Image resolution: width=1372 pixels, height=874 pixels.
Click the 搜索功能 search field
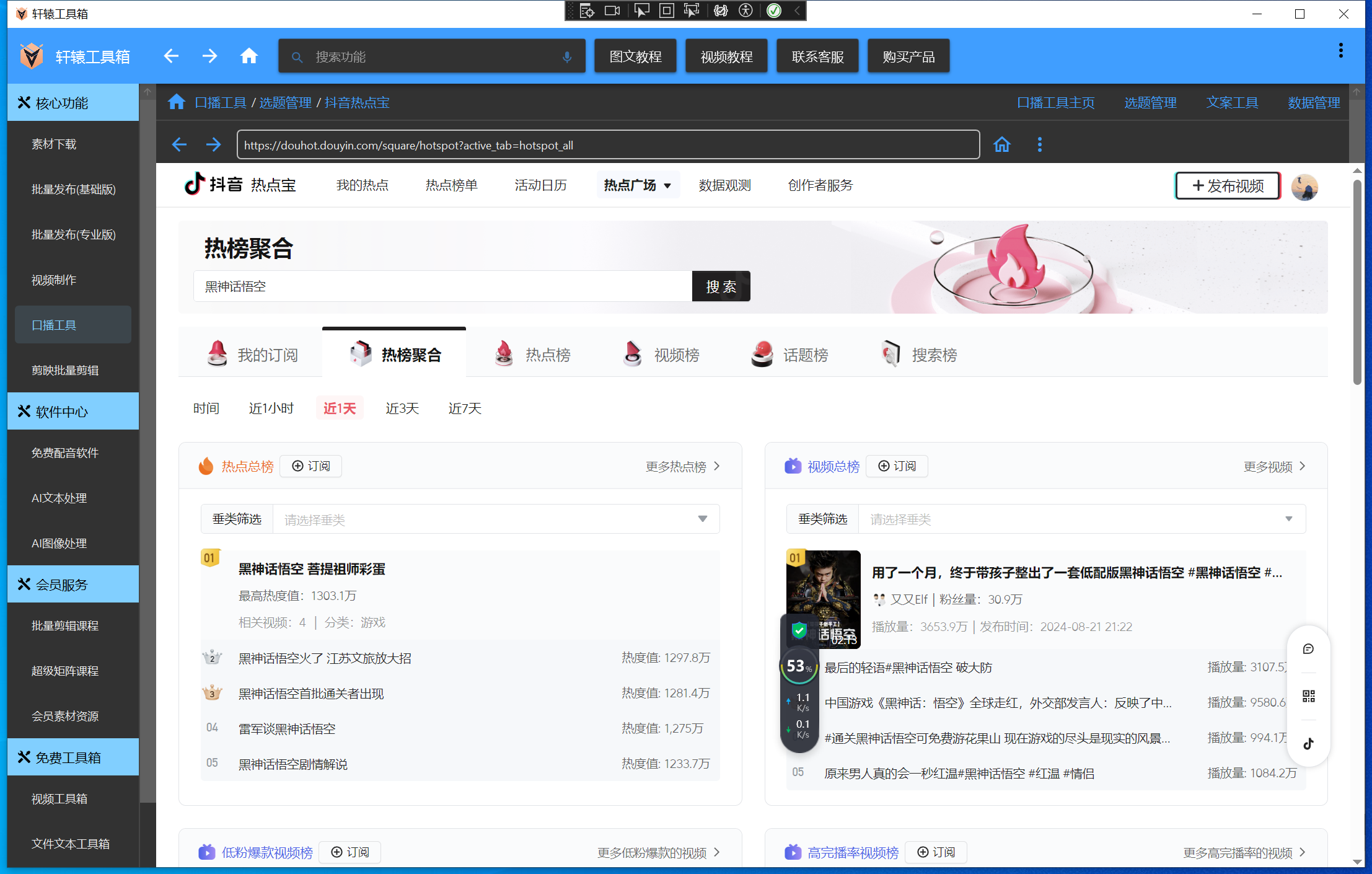tap(432, 56)
